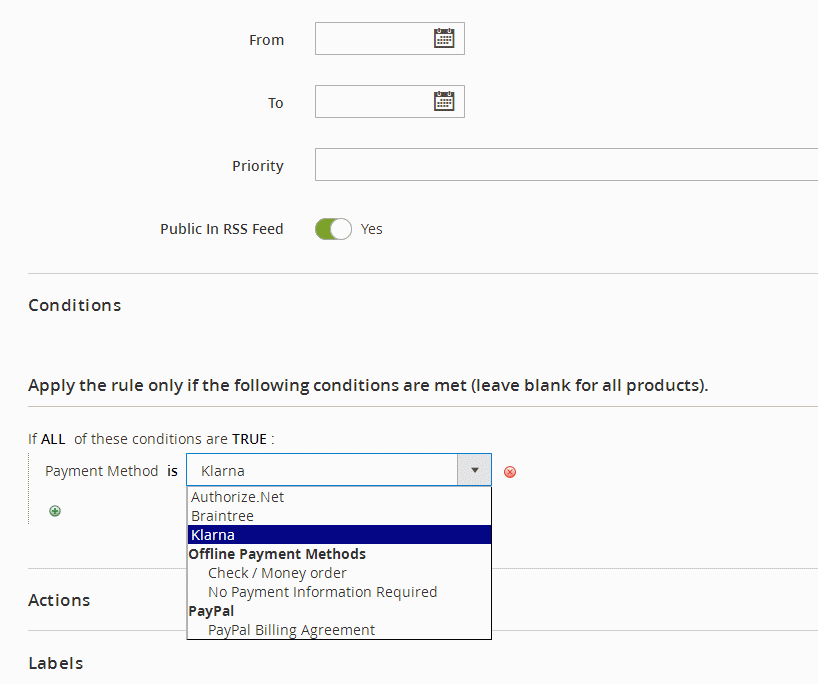Click inside the To date field

point(372,102)
